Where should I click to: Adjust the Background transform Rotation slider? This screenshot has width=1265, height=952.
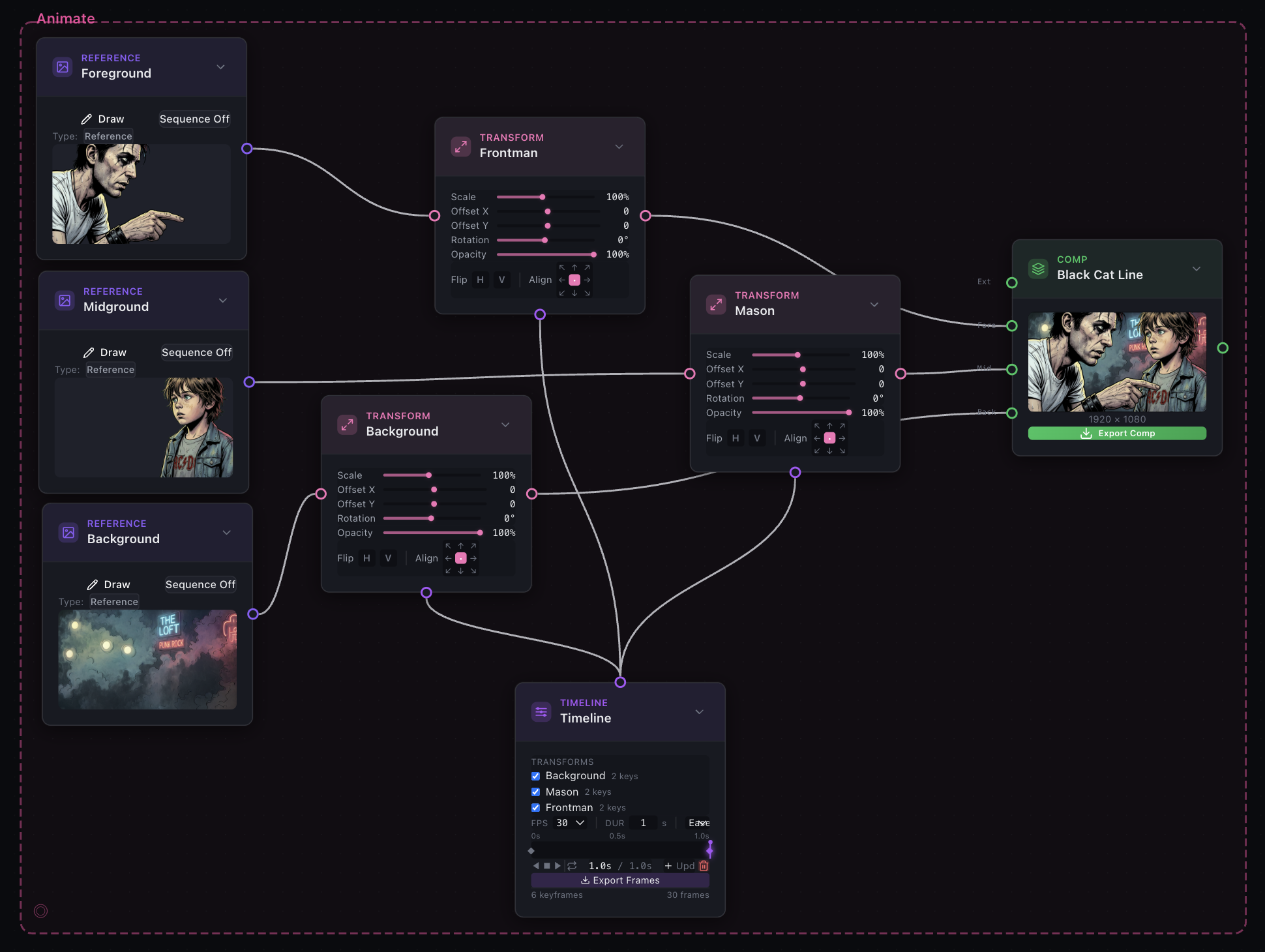[432, 518]
